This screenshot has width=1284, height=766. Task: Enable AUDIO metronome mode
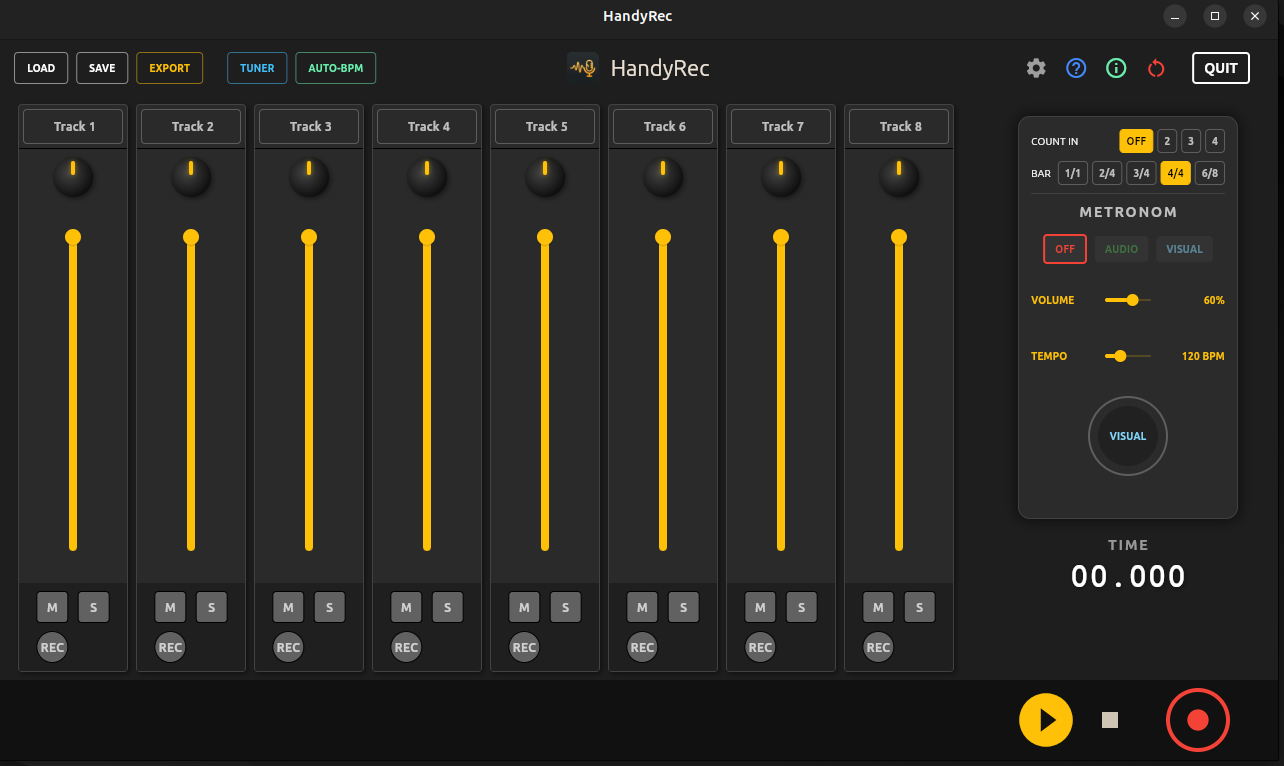(1121, 248)
